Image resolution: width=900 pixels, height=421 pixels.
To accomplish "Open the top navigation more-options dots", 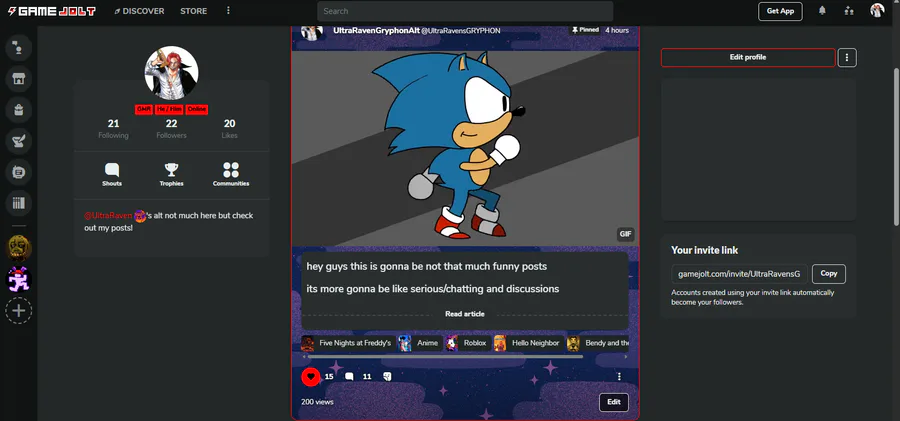I will (x=228, y=11).
